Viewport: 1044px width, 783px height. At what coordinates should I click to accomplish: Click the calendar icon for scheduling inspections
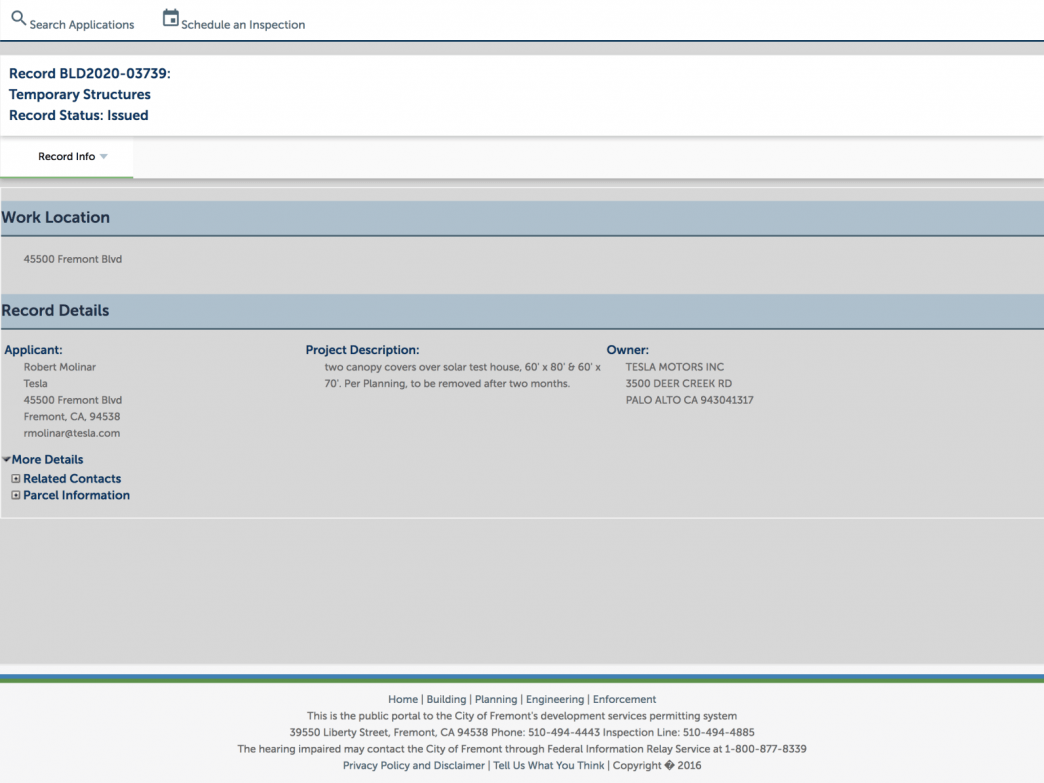170,18
